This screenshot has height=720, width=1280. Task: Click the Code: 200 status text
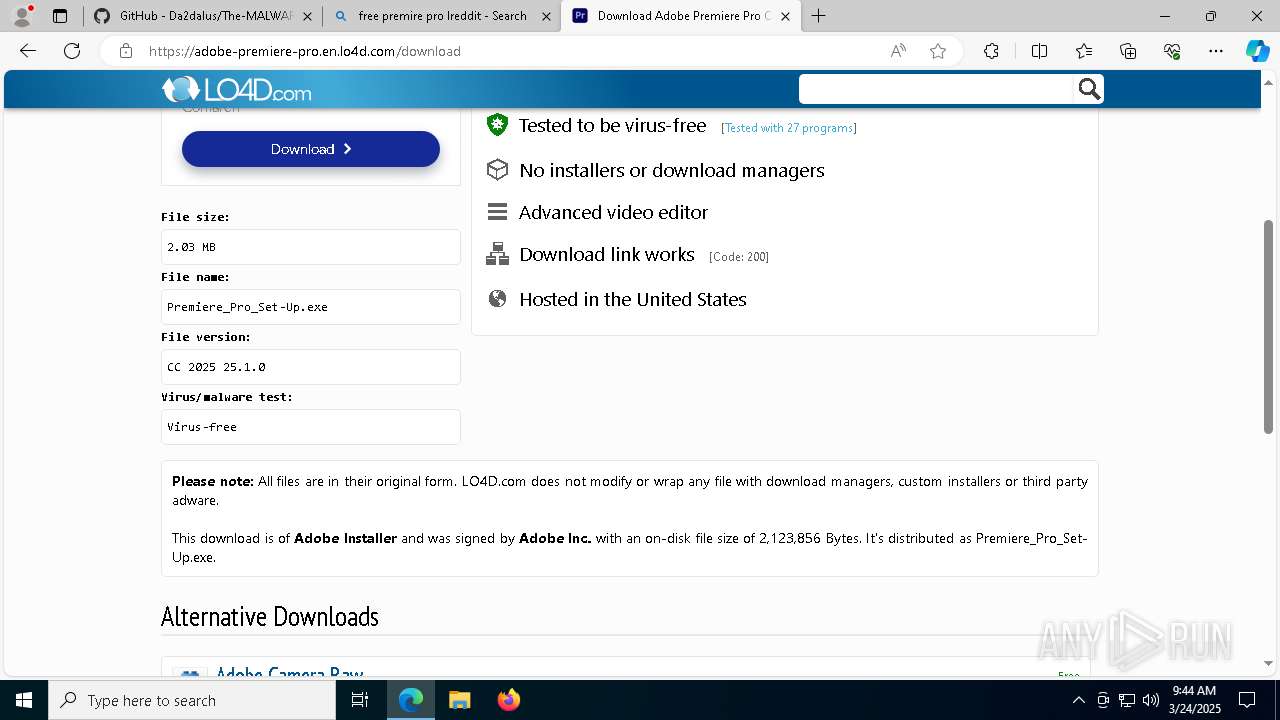(739, 257)
